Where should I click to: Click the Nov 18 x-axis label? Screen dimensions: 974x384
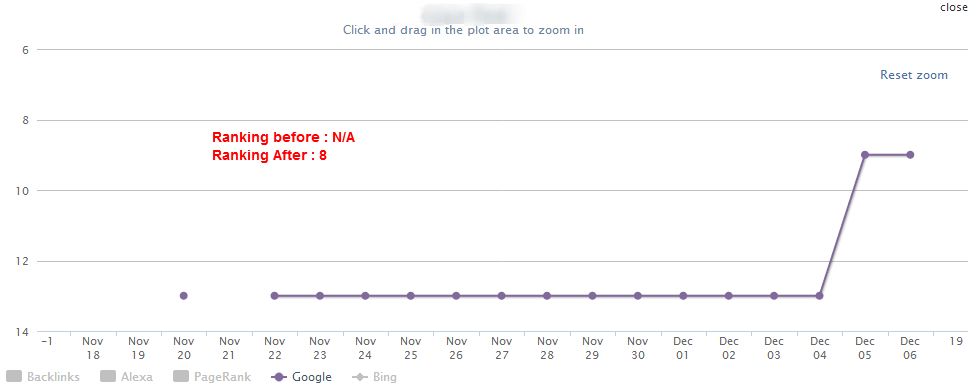click(93, 348)
